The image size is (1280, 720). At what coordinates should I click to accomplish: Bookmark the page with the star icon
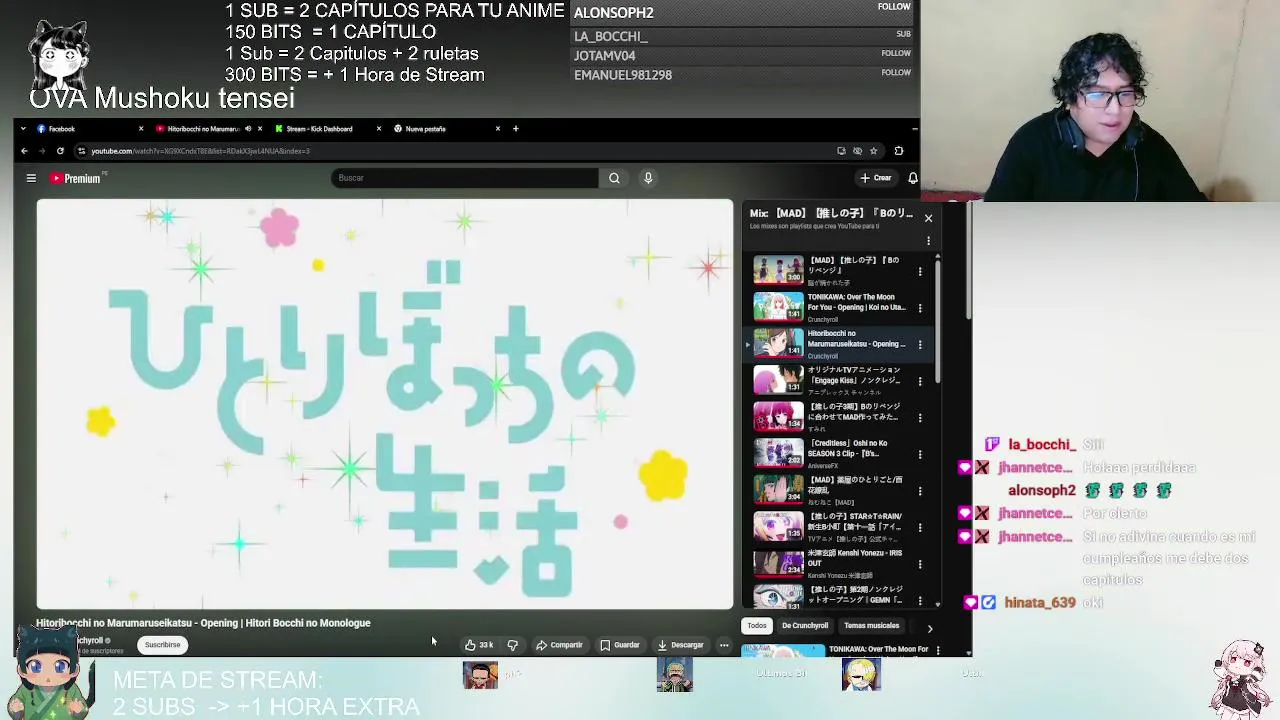(x=873, y=151)
